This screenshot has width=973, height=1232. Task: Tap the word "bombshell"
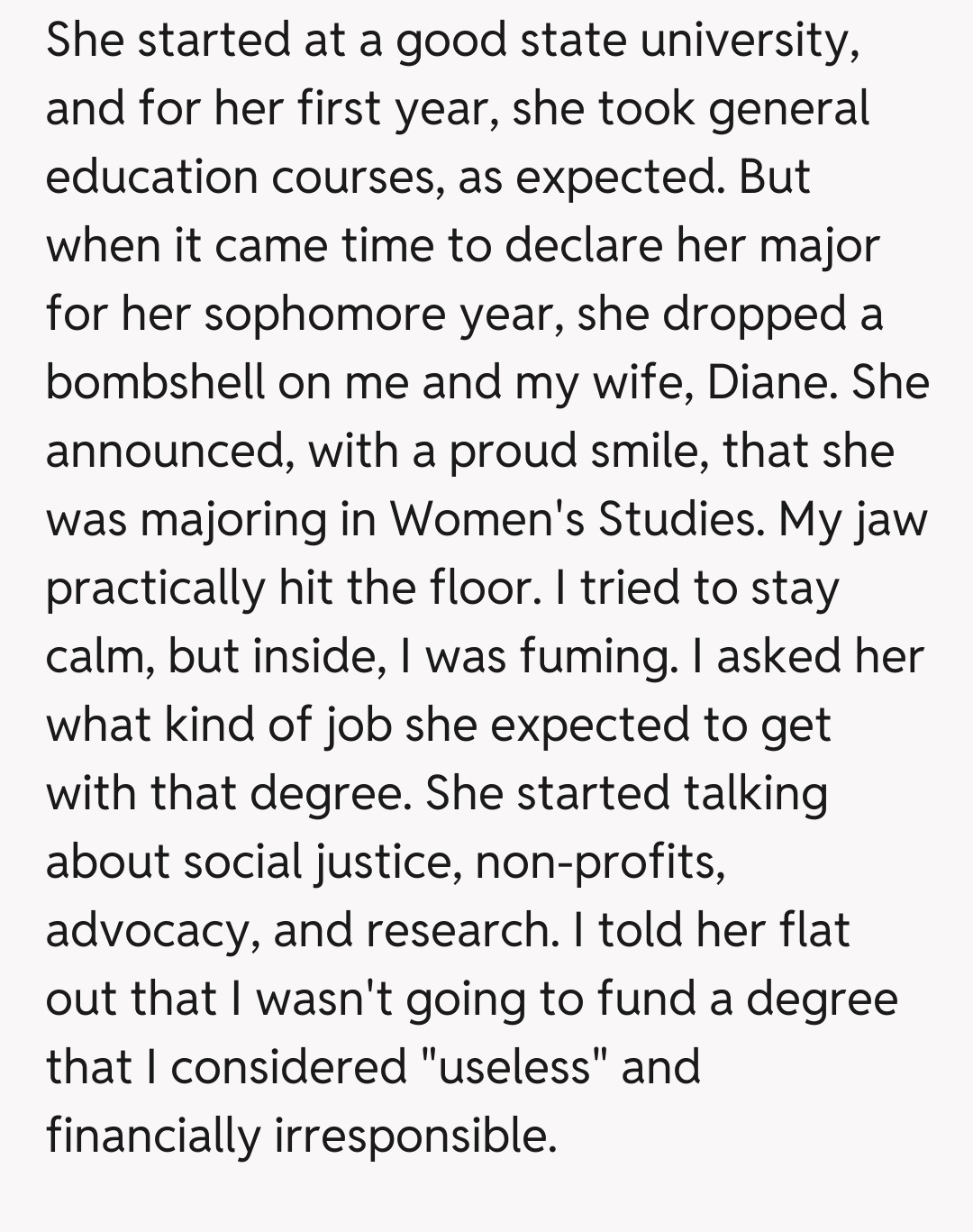tap(155, 382)
